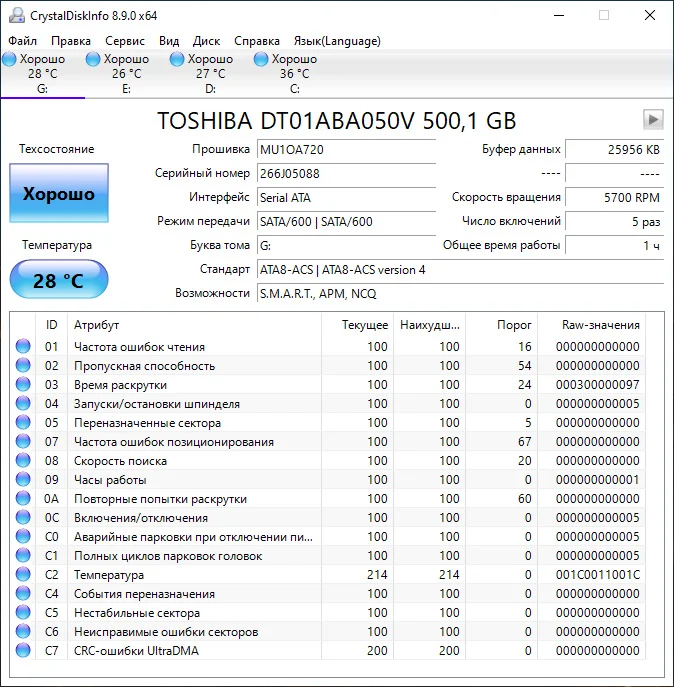Click the 28 °C temperature button

[59, 280]
